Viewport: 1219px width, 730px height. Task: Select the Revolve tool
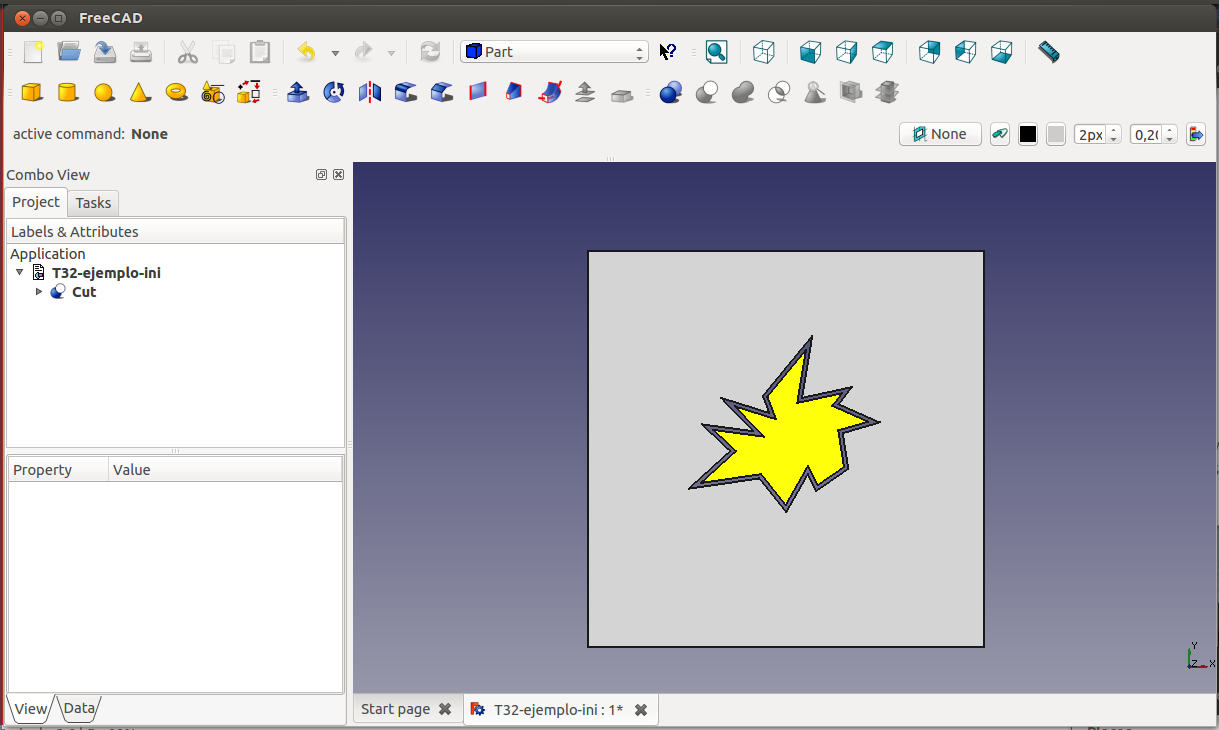[x=334, y=93]
